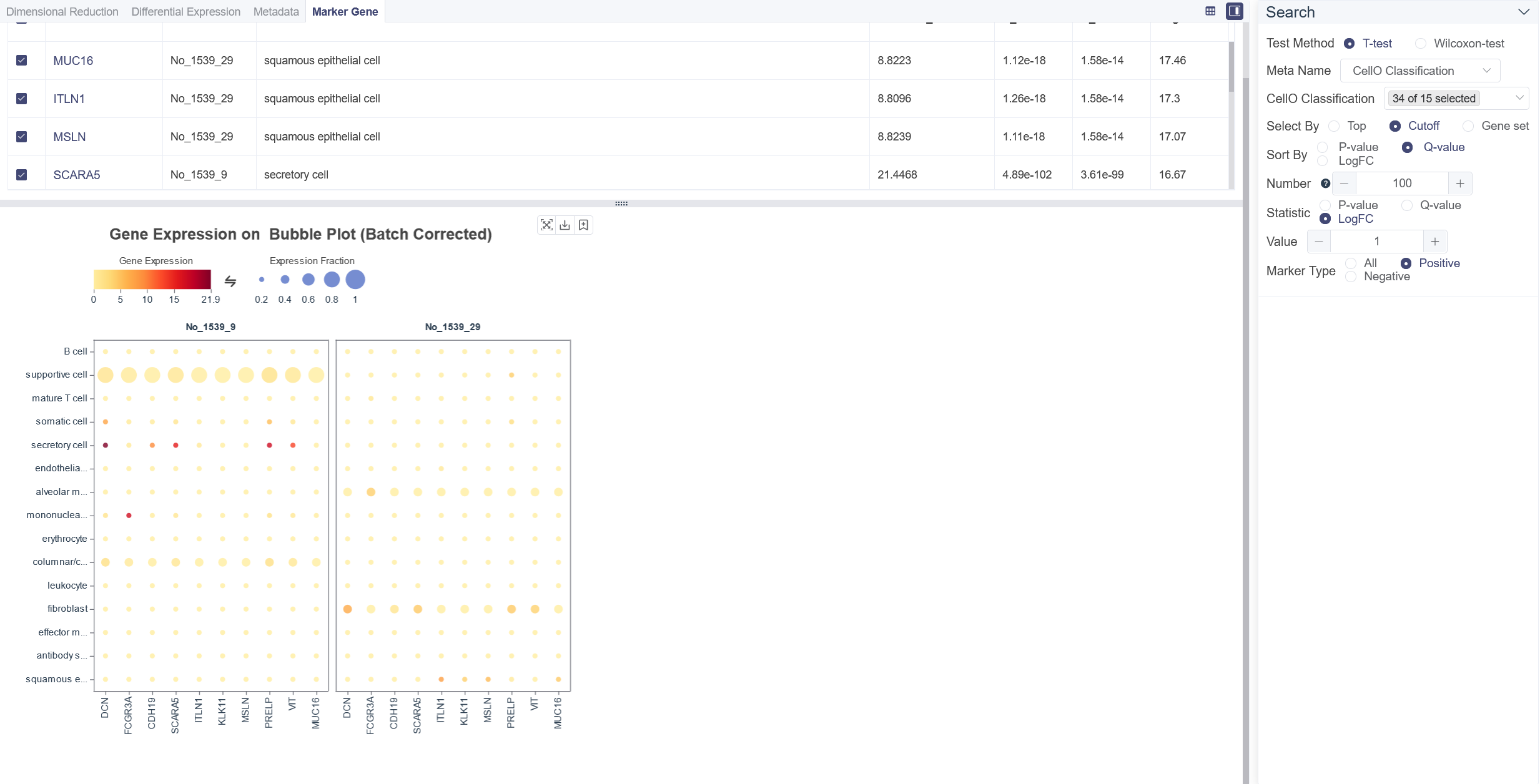Download the bubble plot image
Viewport: 1540px width, 784px height.
pos(565,225)
